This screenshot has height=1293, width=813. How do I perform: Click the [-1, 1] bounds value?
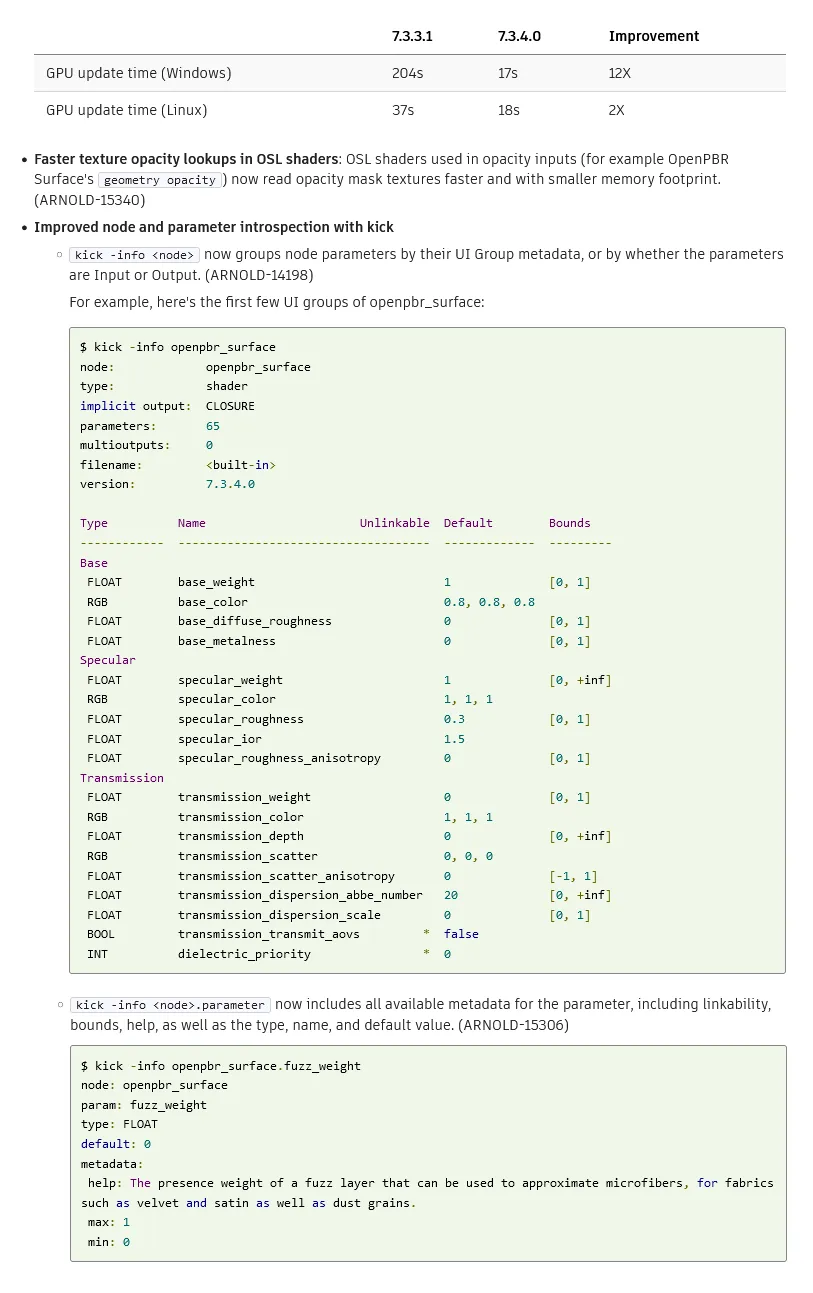573,876
